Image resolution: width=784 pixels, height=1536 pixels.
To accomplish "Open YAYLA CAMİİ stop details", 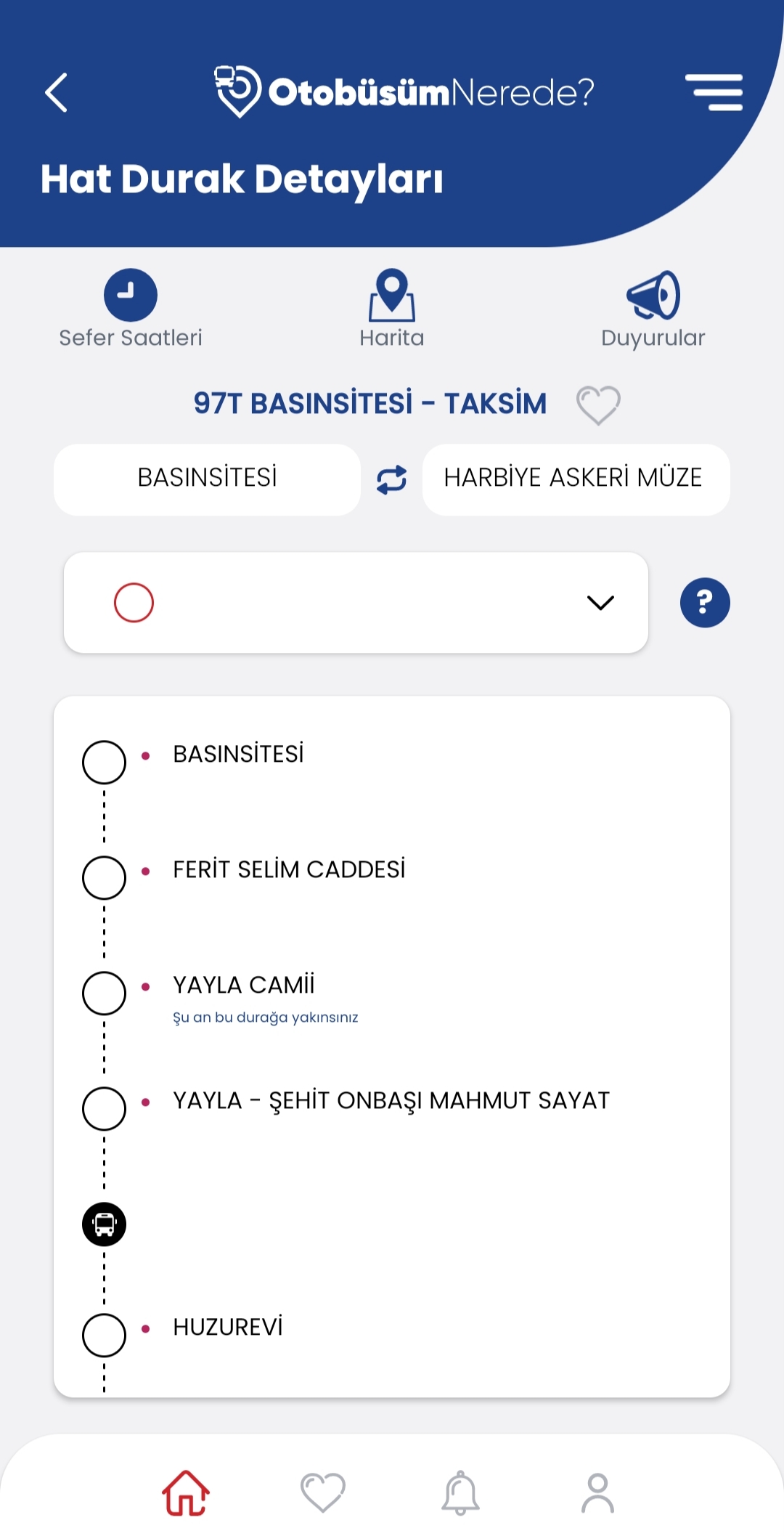I will (244, 986).
